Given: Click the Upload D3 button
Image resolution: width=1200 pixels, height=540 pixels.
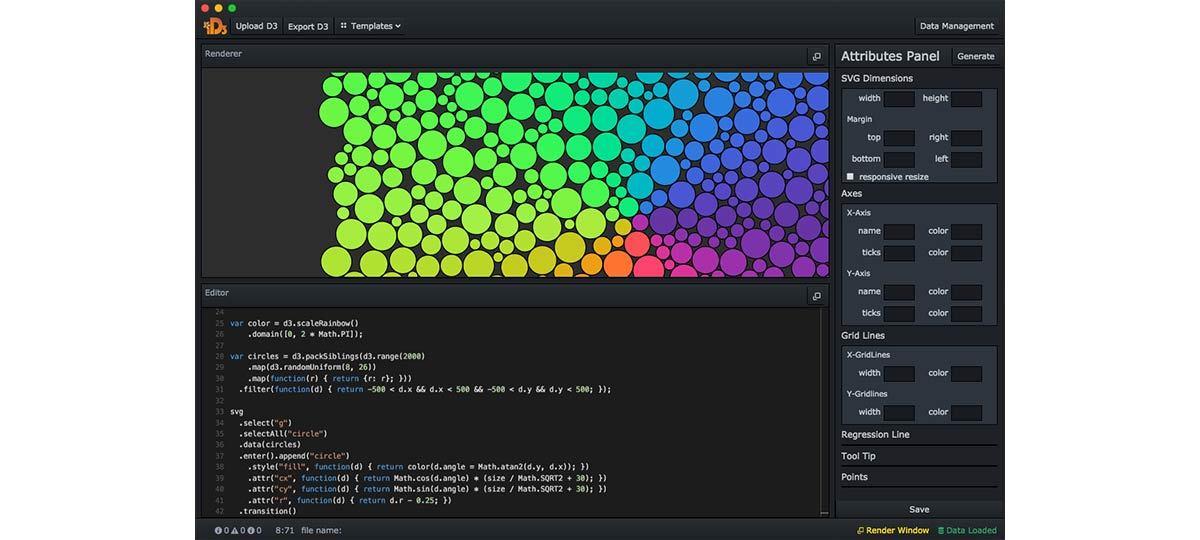Looking at the screenshot, I should pyautogui.click(x=257, y=26).
